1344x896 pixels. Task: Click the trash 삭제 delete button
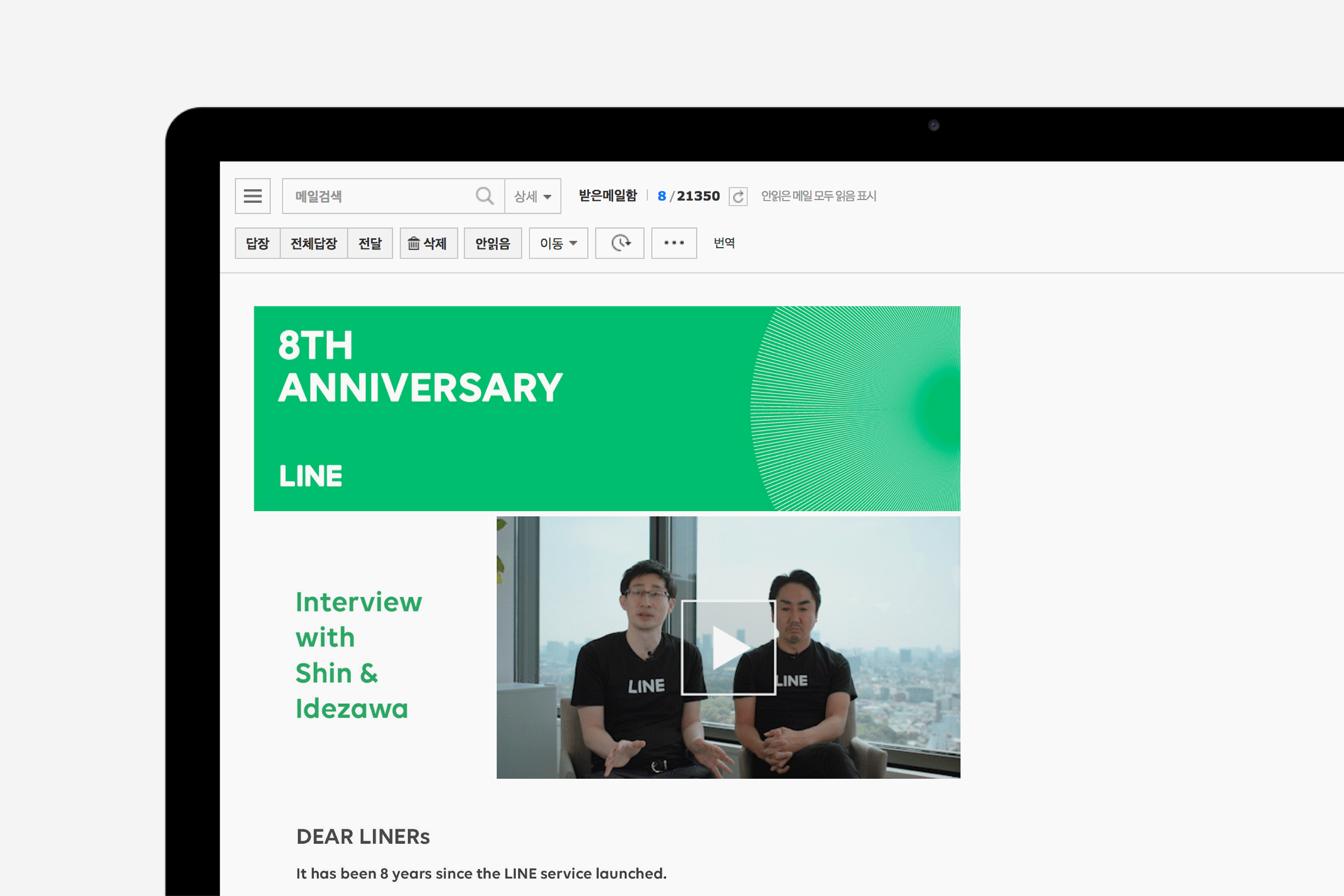pos(428,244)
